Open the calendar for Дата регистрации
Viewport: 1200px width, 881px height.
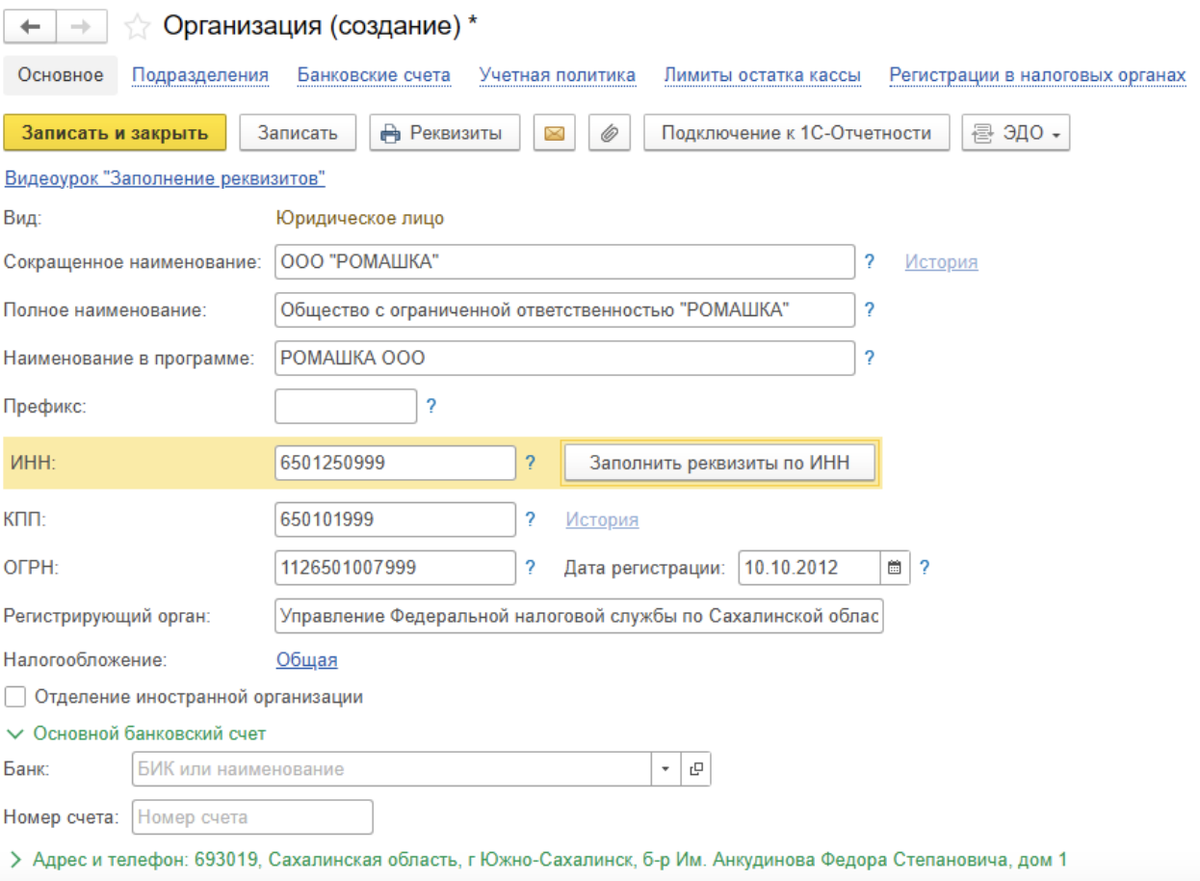[x=895, y=568]
